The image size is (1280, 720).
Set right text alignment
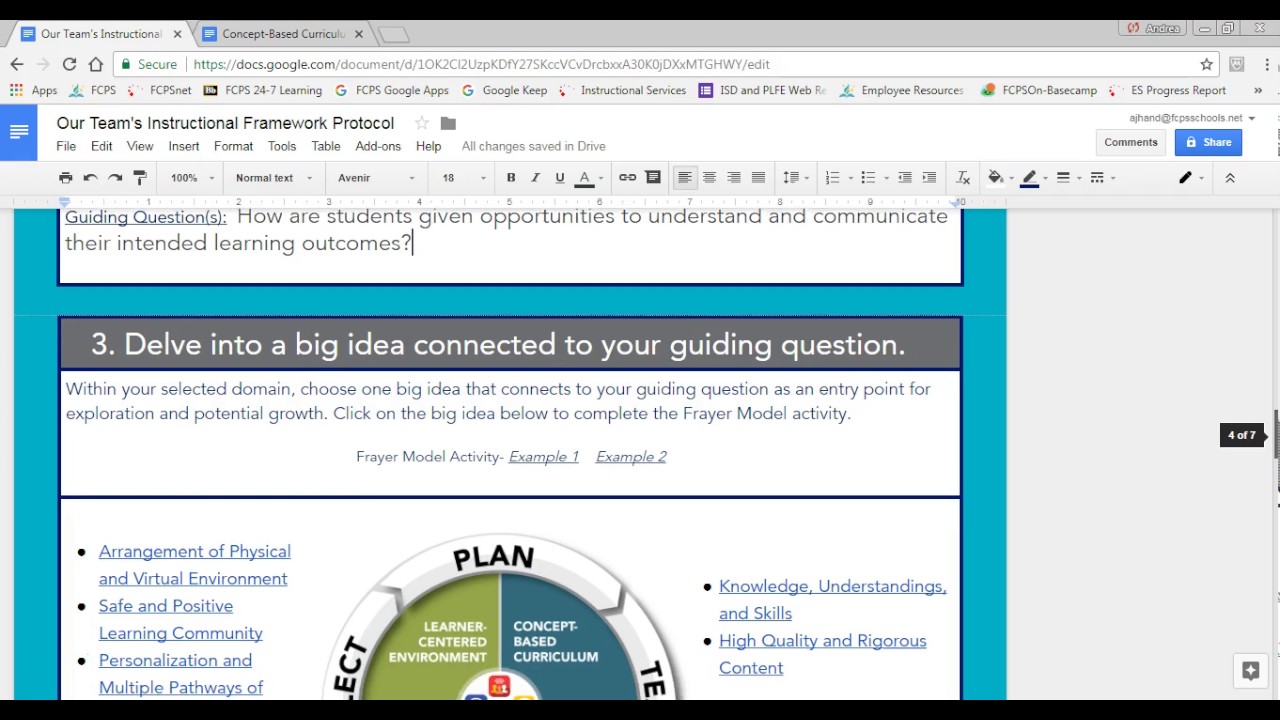click(x=734, y=178)
